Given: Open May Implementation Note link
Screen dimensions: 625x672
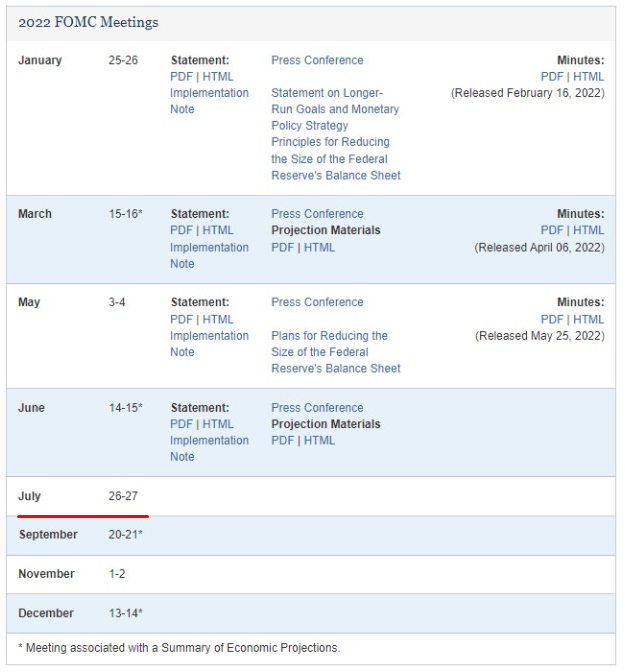Looking at the screenshot, I should (209, 344).
